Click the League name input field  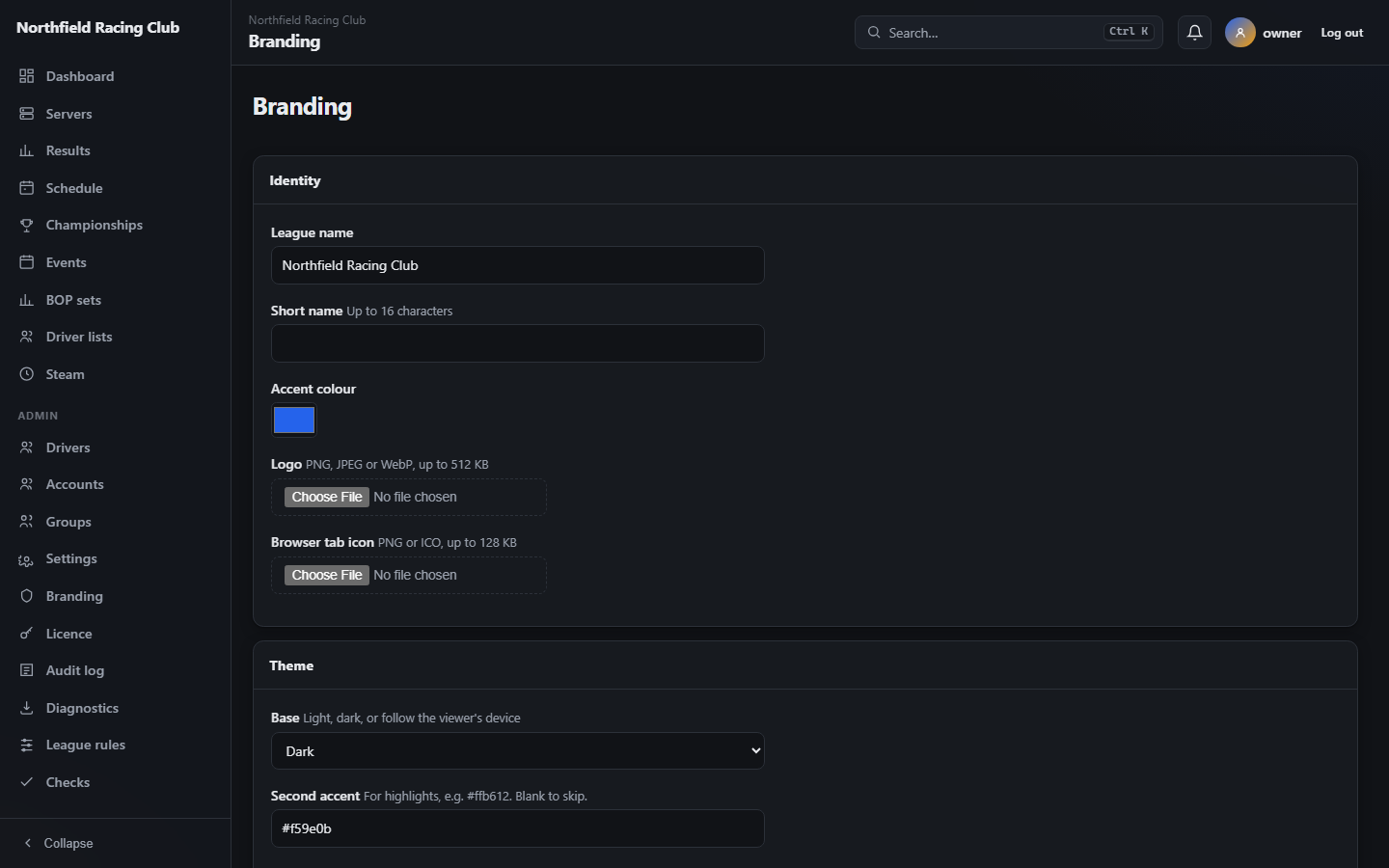click(x=518, y=265)
